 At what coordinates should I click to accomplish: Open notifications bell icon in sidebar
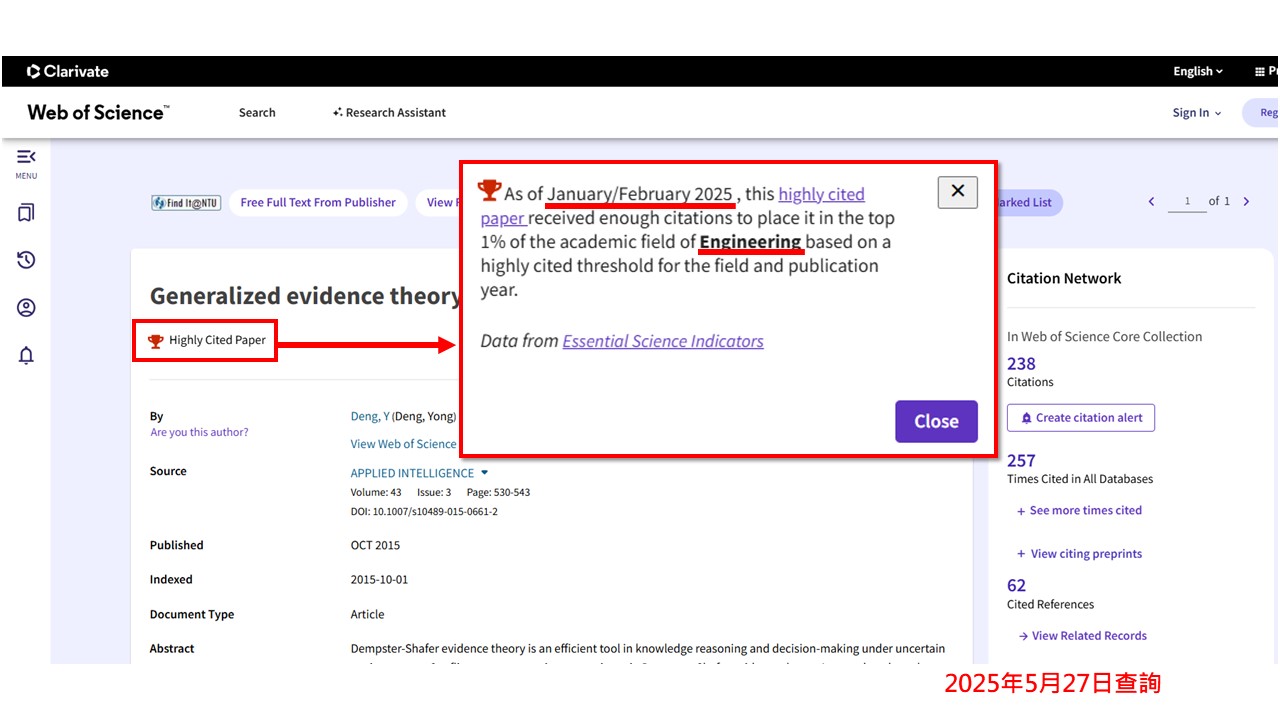26,356
